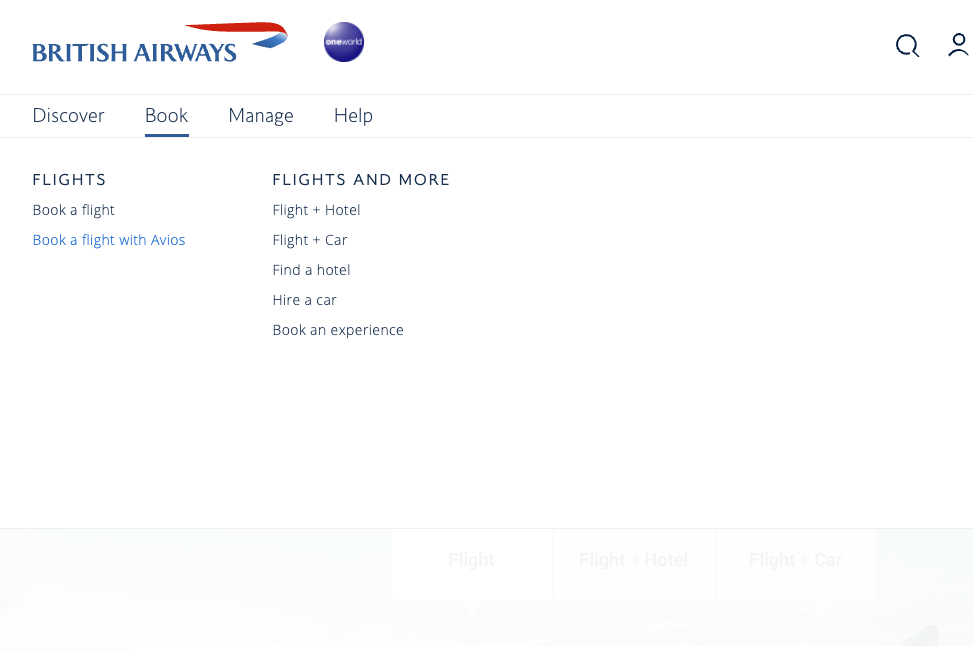Switch to the faded Flight + Car tab
Image resolution: width=973 pixels, height=653 pixels.
pyautogui.click(x=796, y=560)
